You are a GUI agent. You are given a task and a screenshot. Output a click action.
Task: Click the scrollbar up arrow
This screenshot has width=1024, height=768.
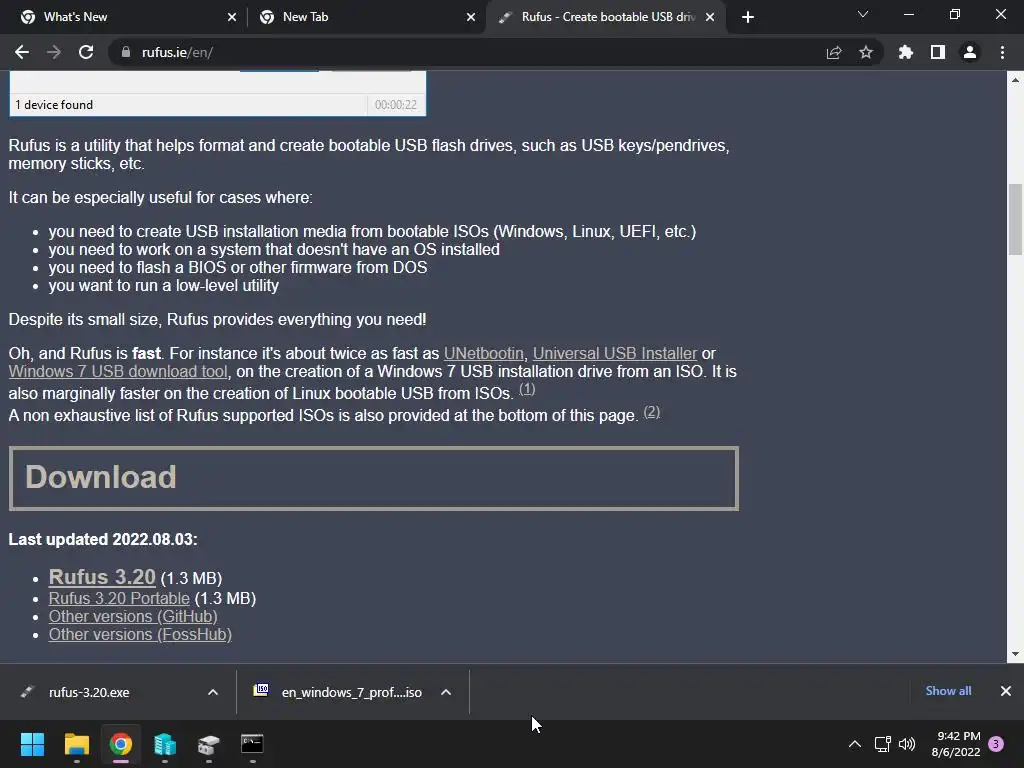tap(1015, 80)
